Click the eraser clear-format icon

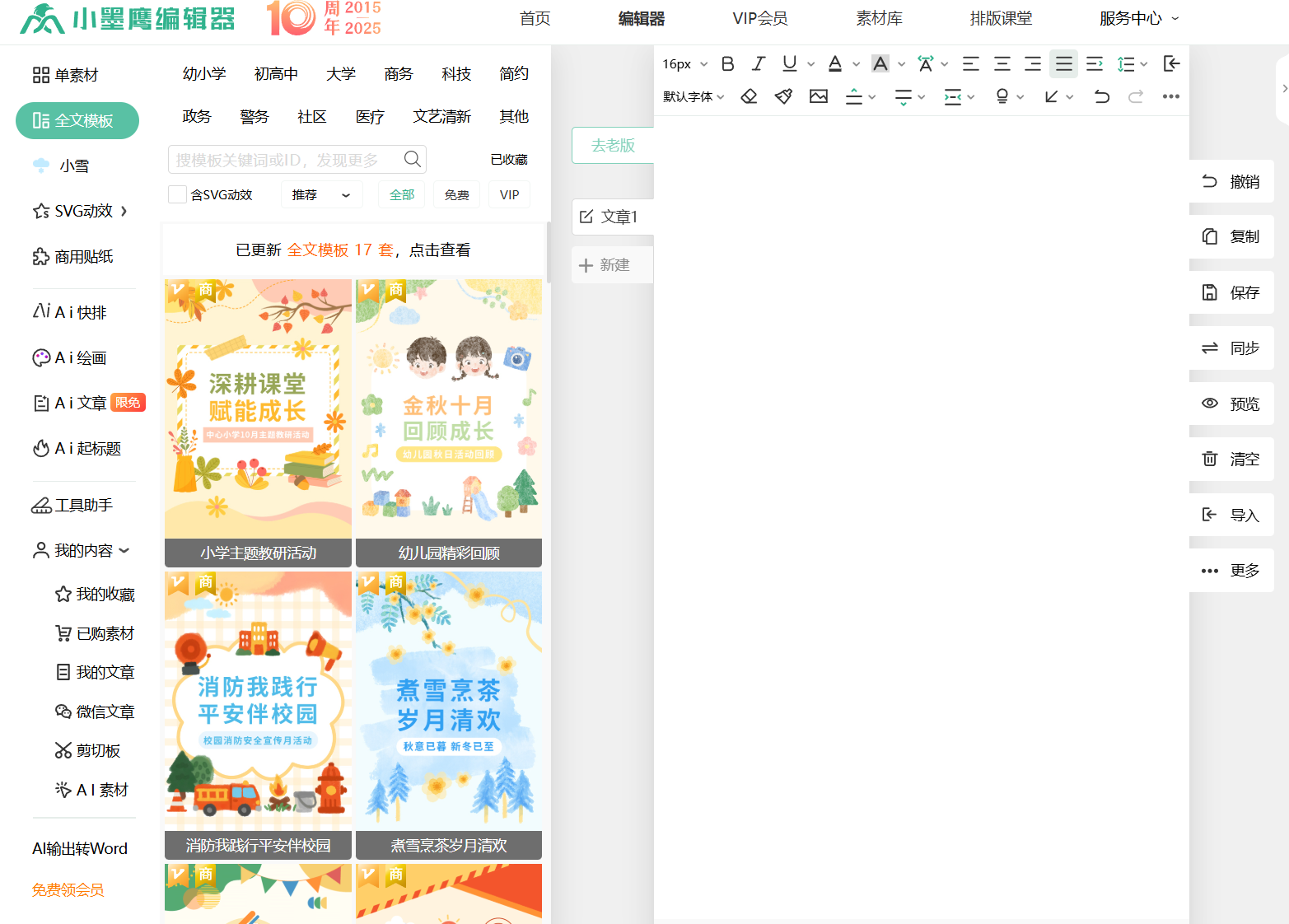pyautogui.click(x=749, y=97)
